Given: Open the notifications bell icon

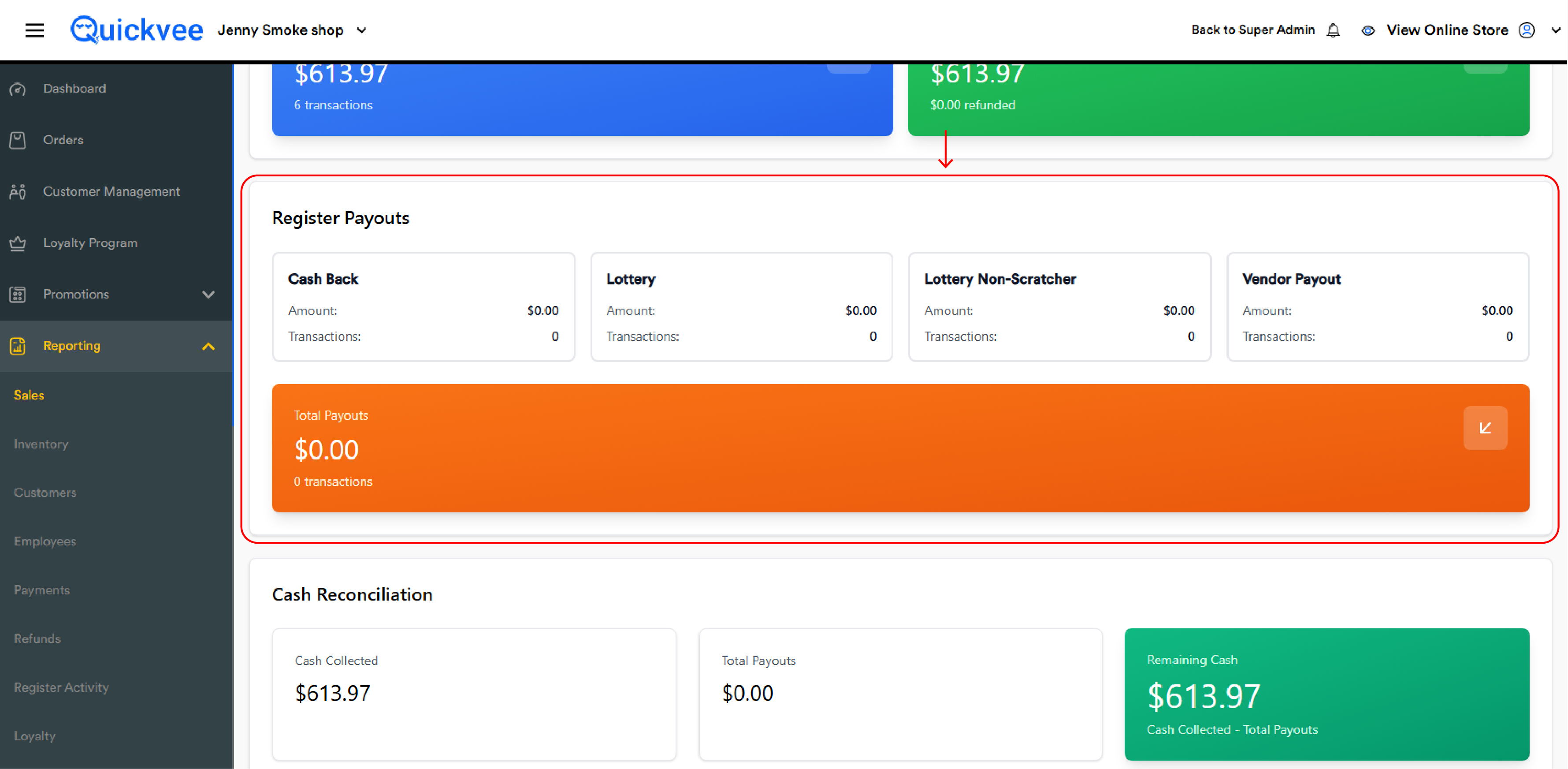Looking at the screenshot, I should pos(1333,30).
